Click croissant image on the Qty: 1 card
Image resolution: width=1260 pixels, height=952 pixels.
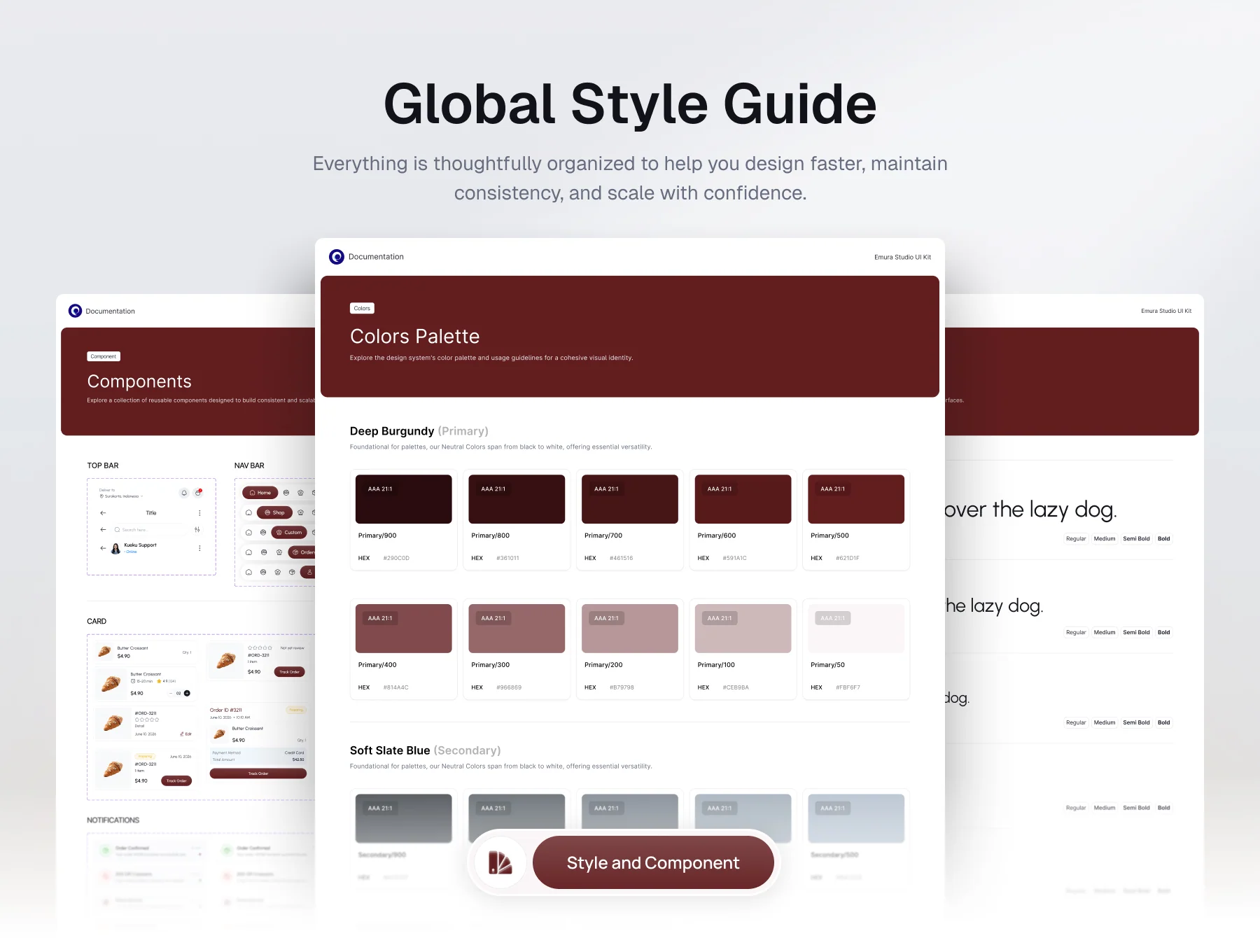[104, 651]
